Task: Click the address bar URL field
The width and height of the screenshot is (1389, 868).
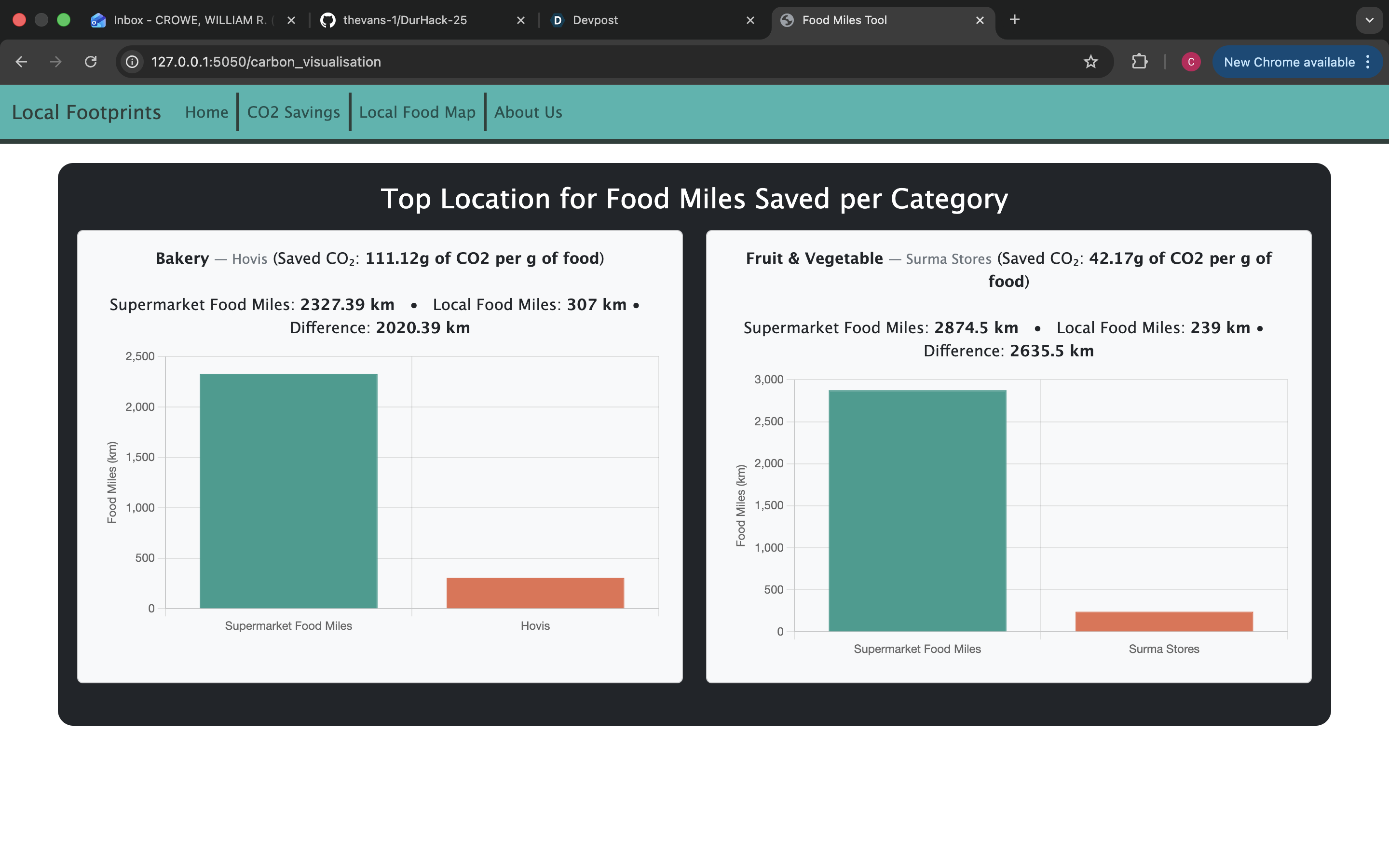Action: pos(574,62)
